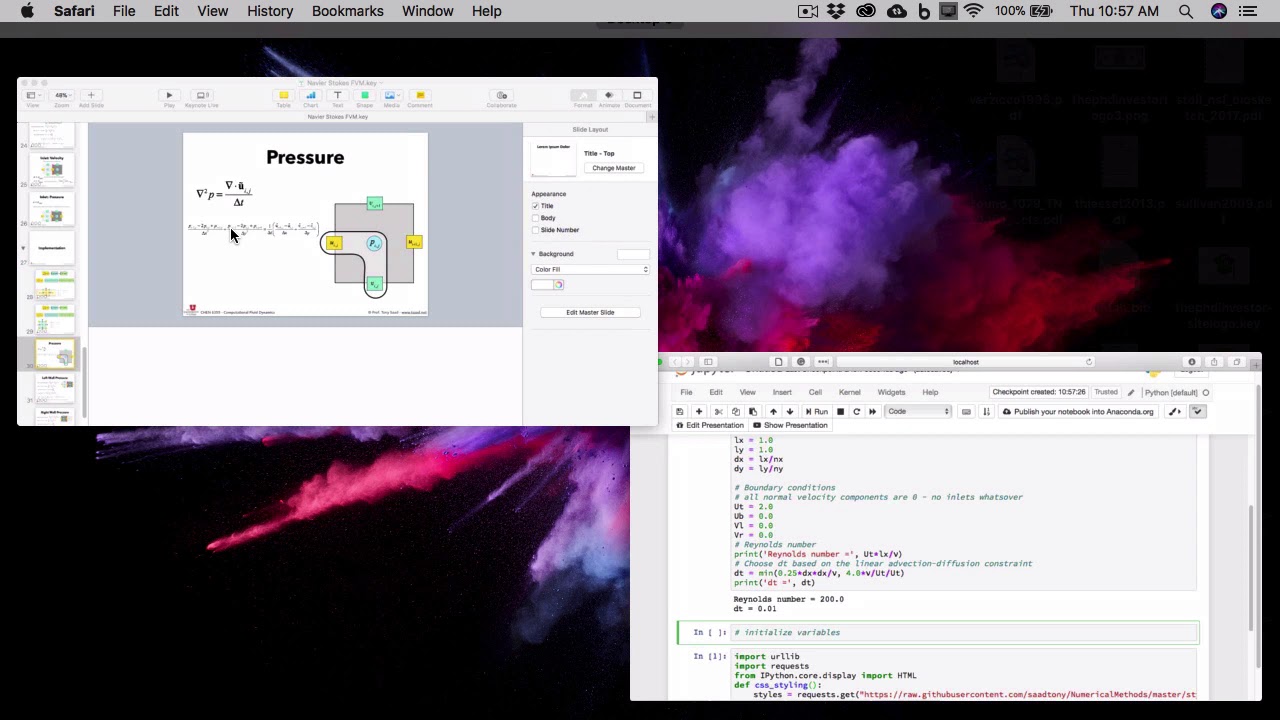Open Keynote Live from the toolbar
The width and height of the screenshot is (1280, 720).
tap(202, 96)
